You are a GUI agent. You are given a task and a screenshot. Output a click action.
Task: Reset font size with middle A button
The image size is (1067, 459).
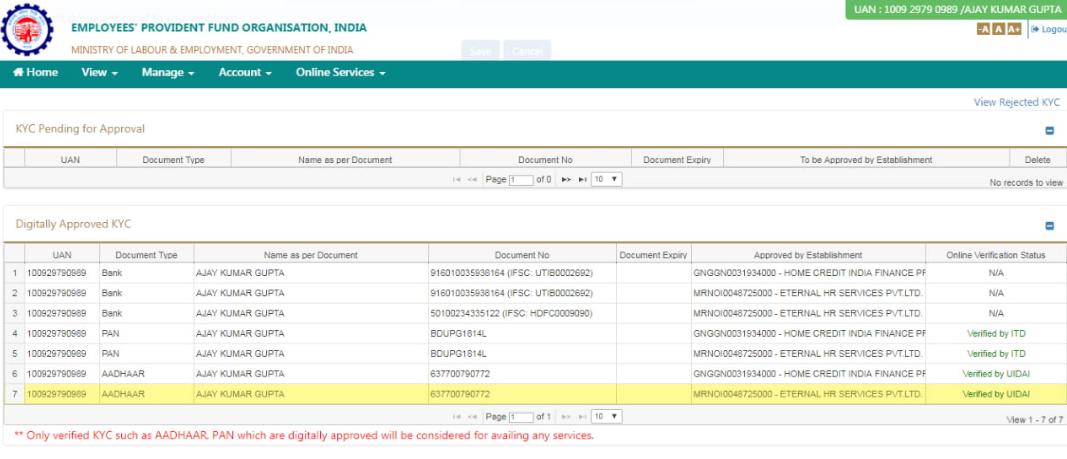click(998, 30)
